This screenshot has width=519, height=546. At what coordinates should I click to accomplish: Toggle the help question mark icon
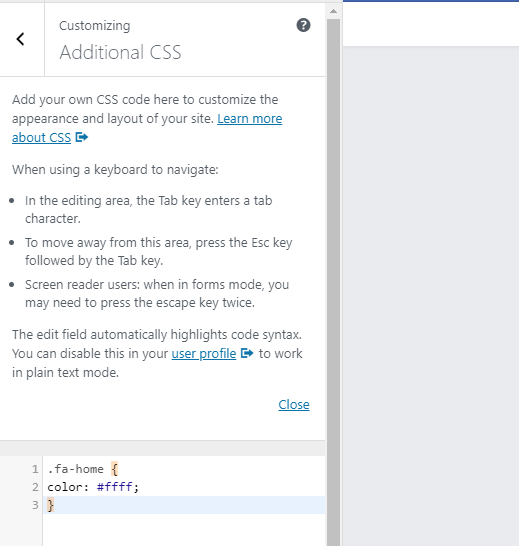(303, 25)
